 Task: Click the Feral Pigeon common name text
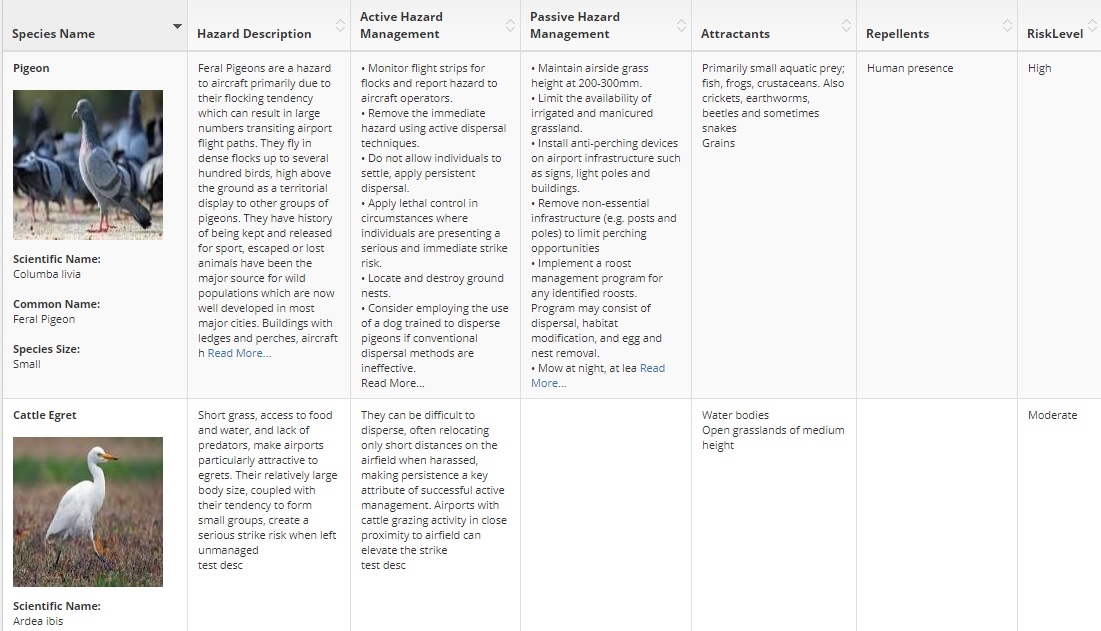[x=44, y=319]
